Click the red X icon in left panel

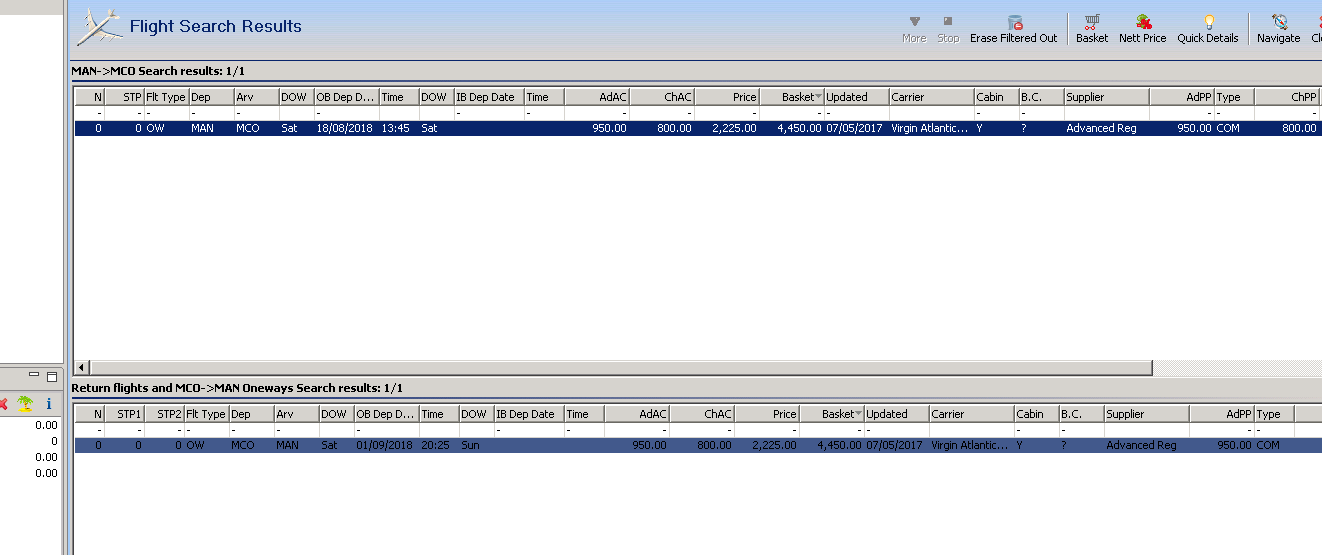point(3,404)
